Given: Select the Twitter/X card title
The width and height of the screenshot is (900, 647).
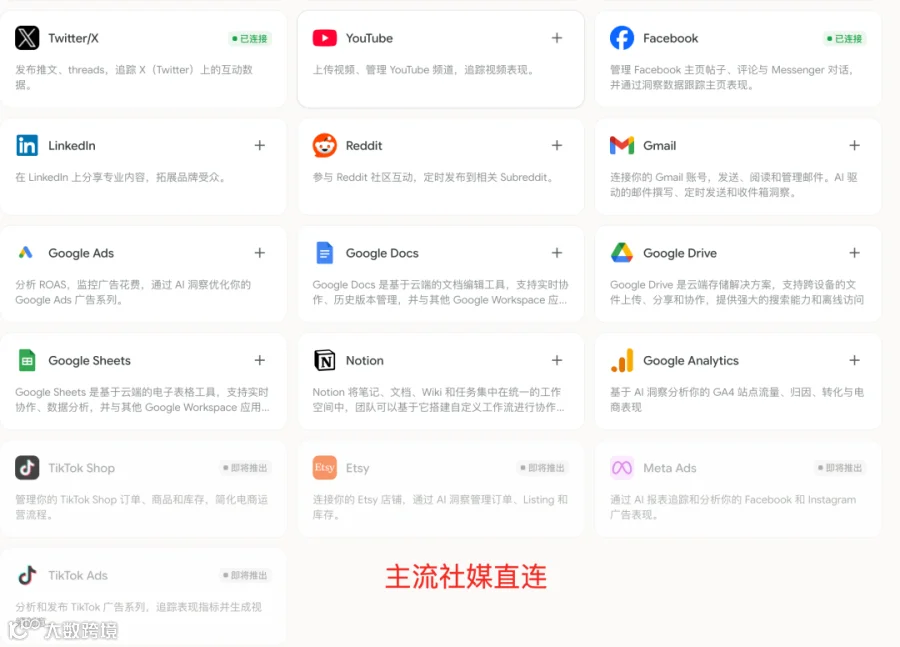Looking at the screenshot, I should 73,38.
